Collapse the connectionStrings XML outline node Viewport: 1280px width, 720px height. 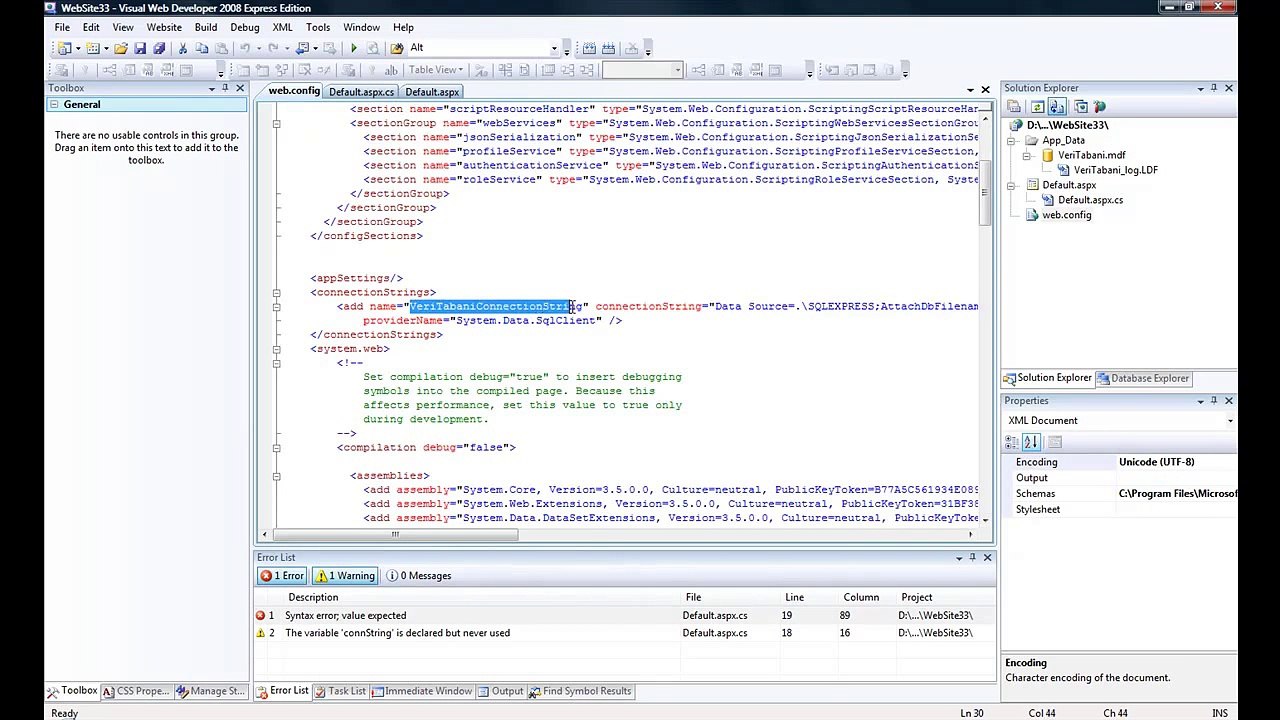tap(276, 292)
